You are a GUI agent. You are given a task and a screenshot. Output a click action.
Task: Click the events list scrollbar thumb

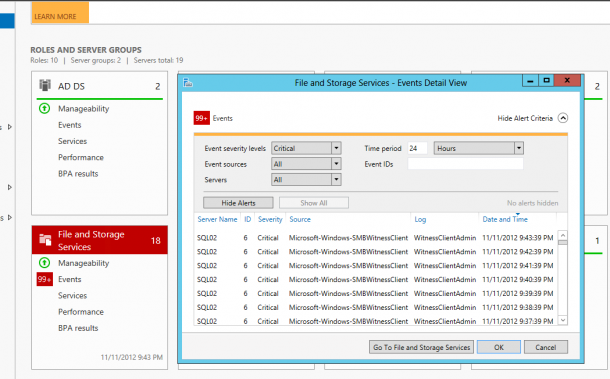point(563,242)
